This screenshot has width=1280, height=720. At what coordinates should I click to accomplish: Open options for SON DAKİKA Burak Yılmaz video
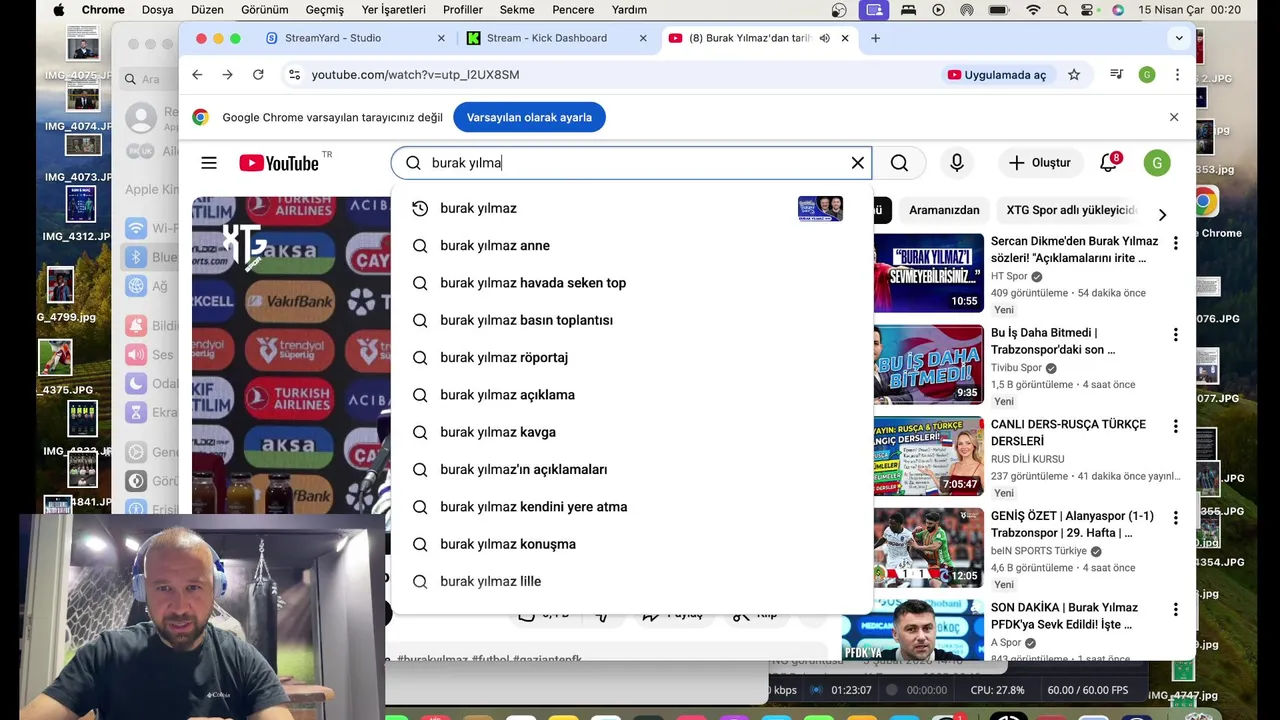pyautogui.click(x=1175, y=609)
